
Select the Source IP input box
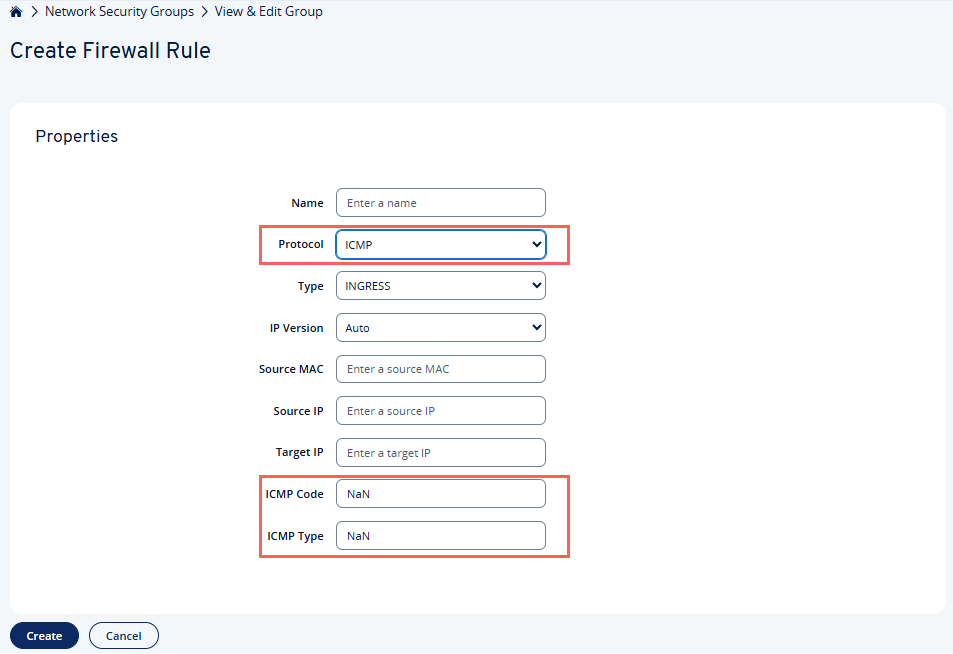point(440,410)
